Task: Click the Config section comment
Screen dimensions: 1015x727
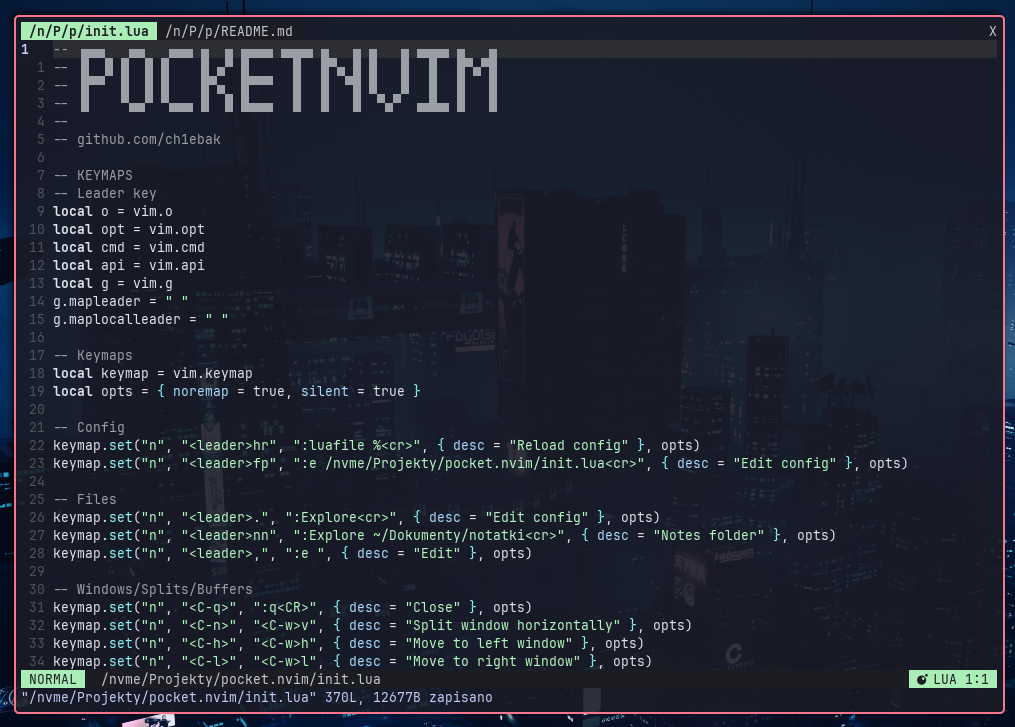Action: pos(89,427)
